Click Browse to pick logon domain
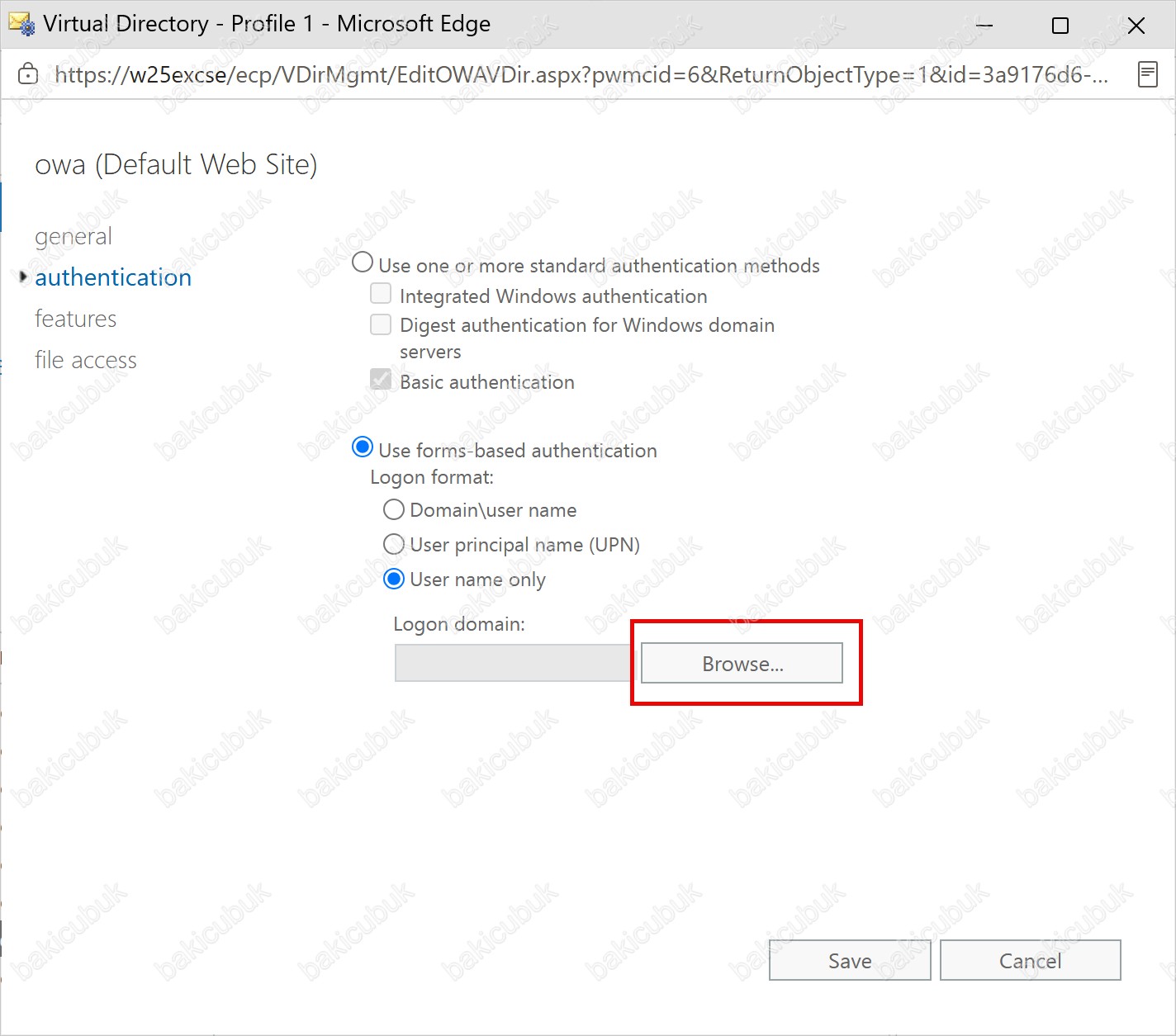The height and width of the screenshot is (1036, 1176). coord(742,663)
